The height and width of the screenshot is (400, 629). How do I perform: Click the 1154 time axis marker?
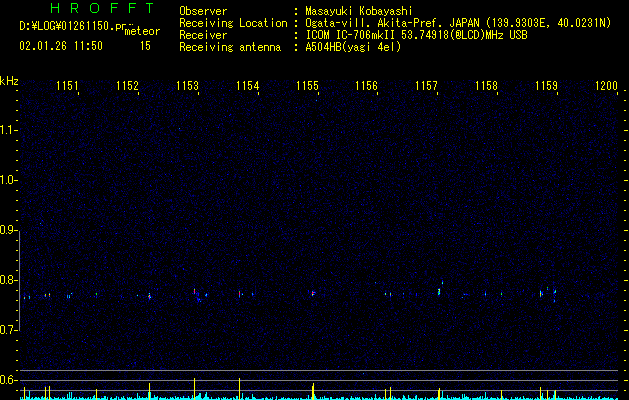point(248,86)
